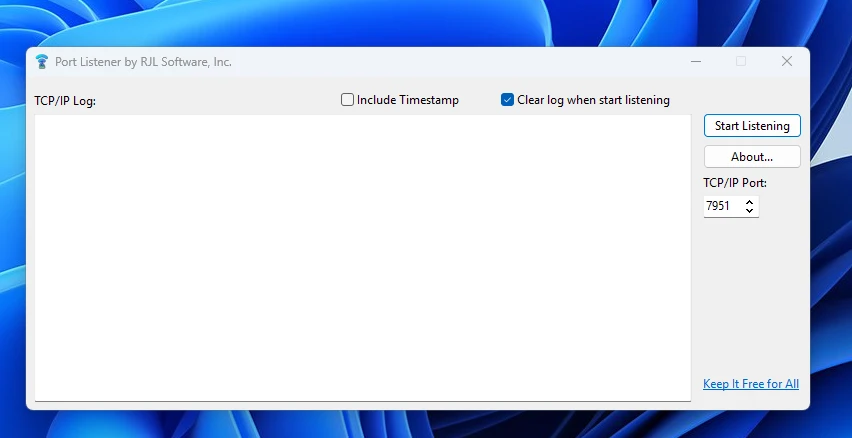The image size is (852, 438).
Task: Click the greyed-out maximize button
Action: [x=741, y=62]
